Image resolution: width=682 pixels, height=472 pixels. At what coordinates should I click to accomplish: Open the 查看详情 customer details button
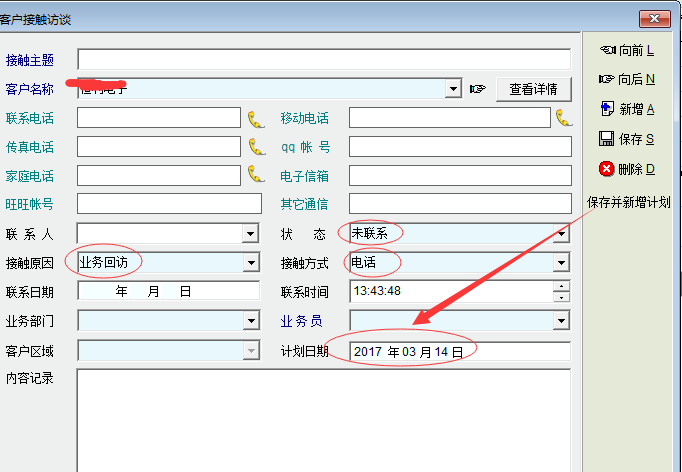pos(534,89)
